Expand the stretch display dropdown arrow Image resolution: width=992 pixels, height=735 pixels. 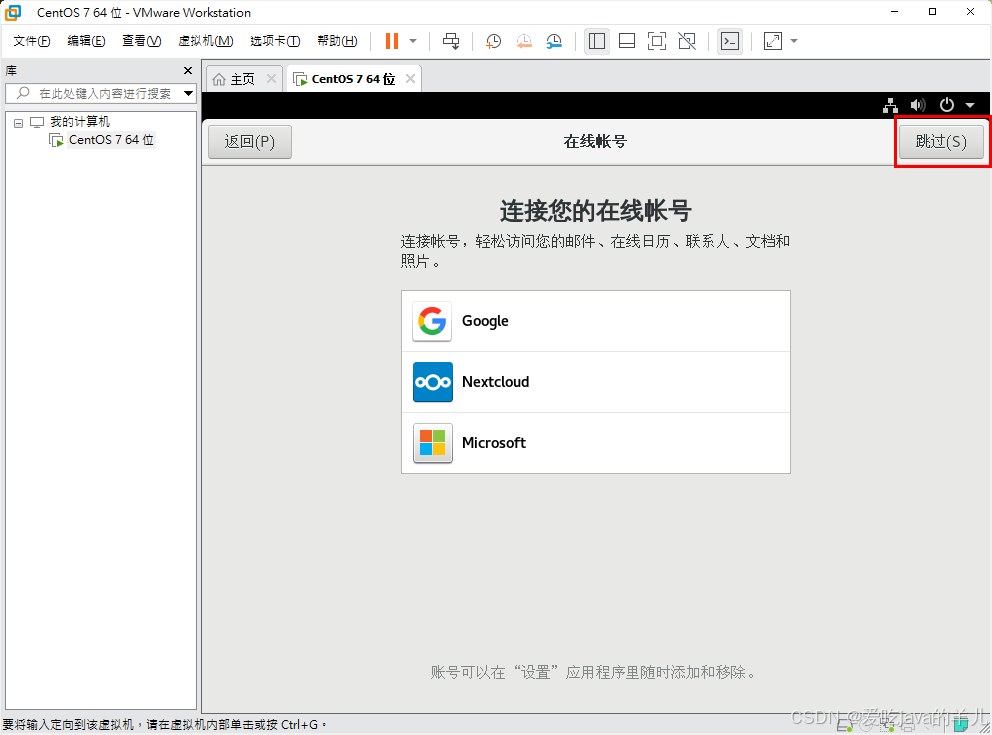794,41
